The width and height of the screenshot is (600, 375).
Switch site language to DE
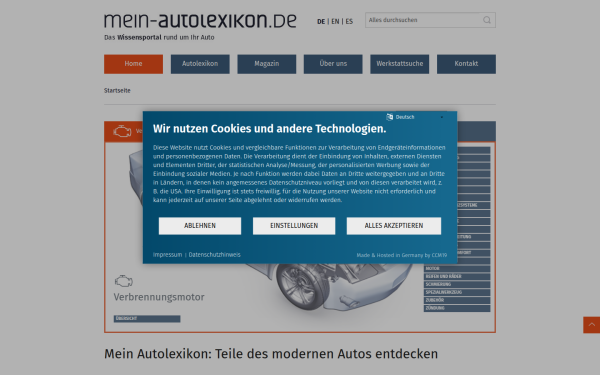(x=321, y=21)
